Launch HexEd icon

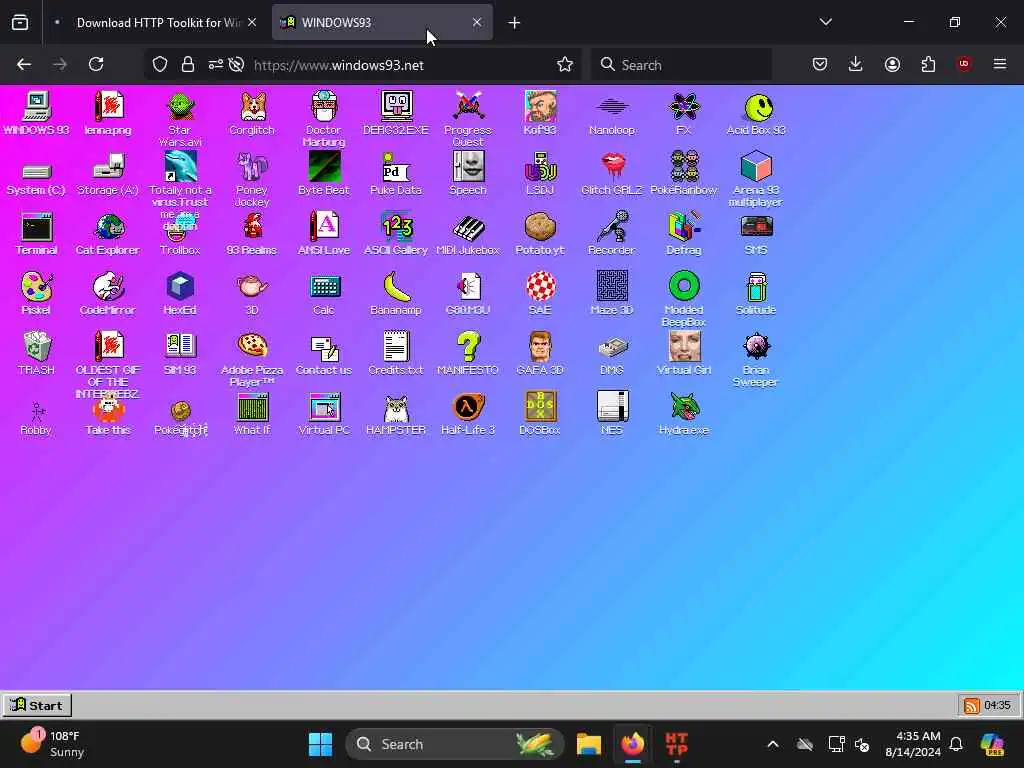pos(180,287)
